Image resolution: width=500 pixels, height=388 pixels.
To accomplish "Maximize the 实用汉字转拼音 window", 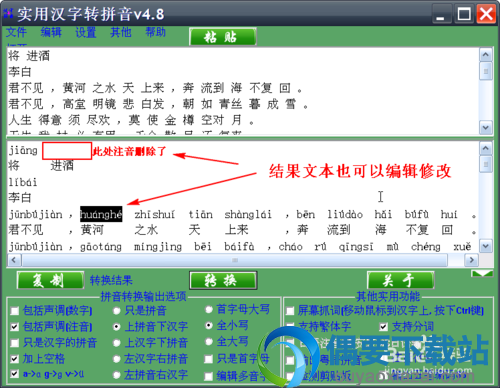I will coord(464,14).
